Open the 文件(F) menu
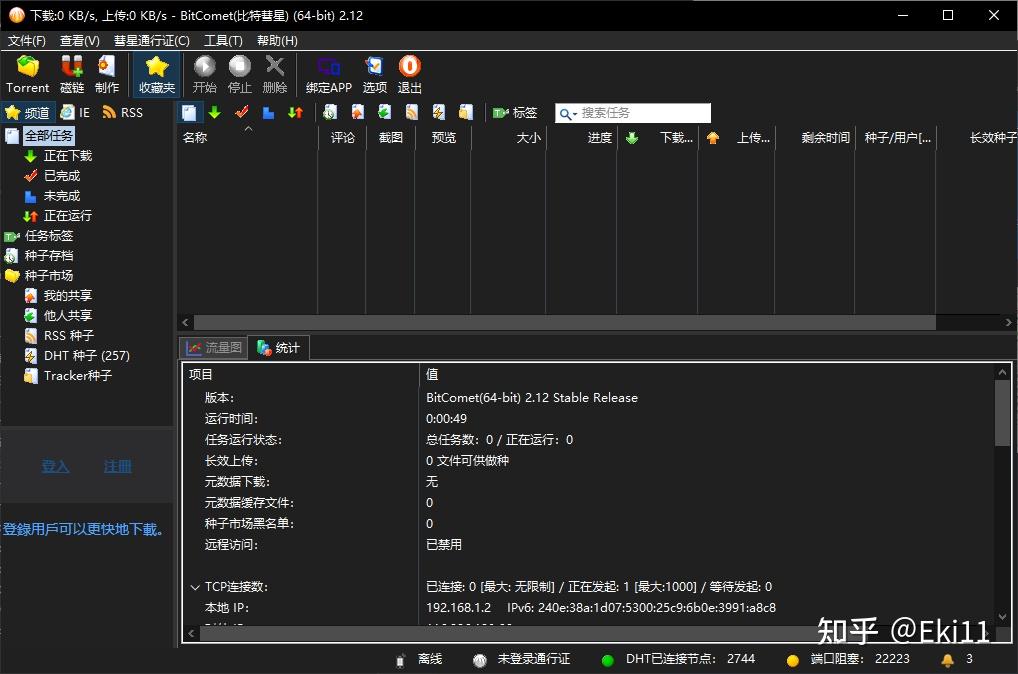This screenshot has width=1018, height=674. (x=27, y=41)
